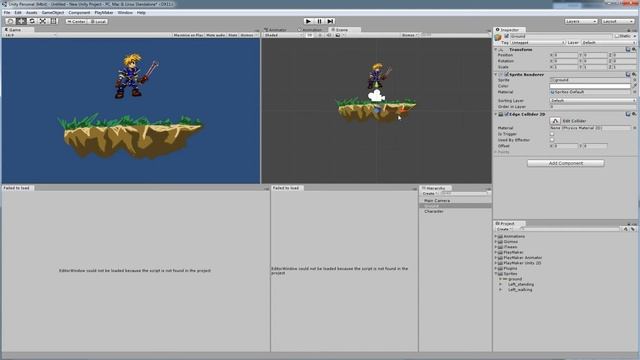This screenshot has width=640, height=360.
Task: Open the Shaded draw mode dropdown
Action: [284, 36]
